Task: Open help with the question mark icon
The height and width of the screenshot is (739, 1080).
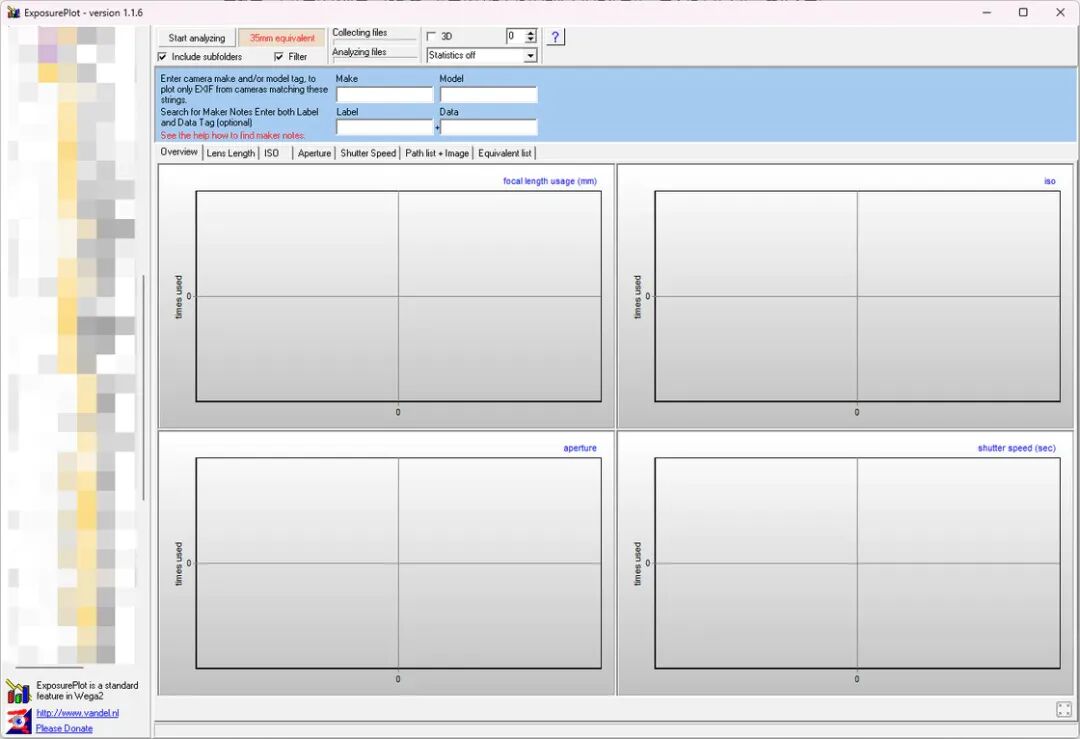Action: (555, 37)
